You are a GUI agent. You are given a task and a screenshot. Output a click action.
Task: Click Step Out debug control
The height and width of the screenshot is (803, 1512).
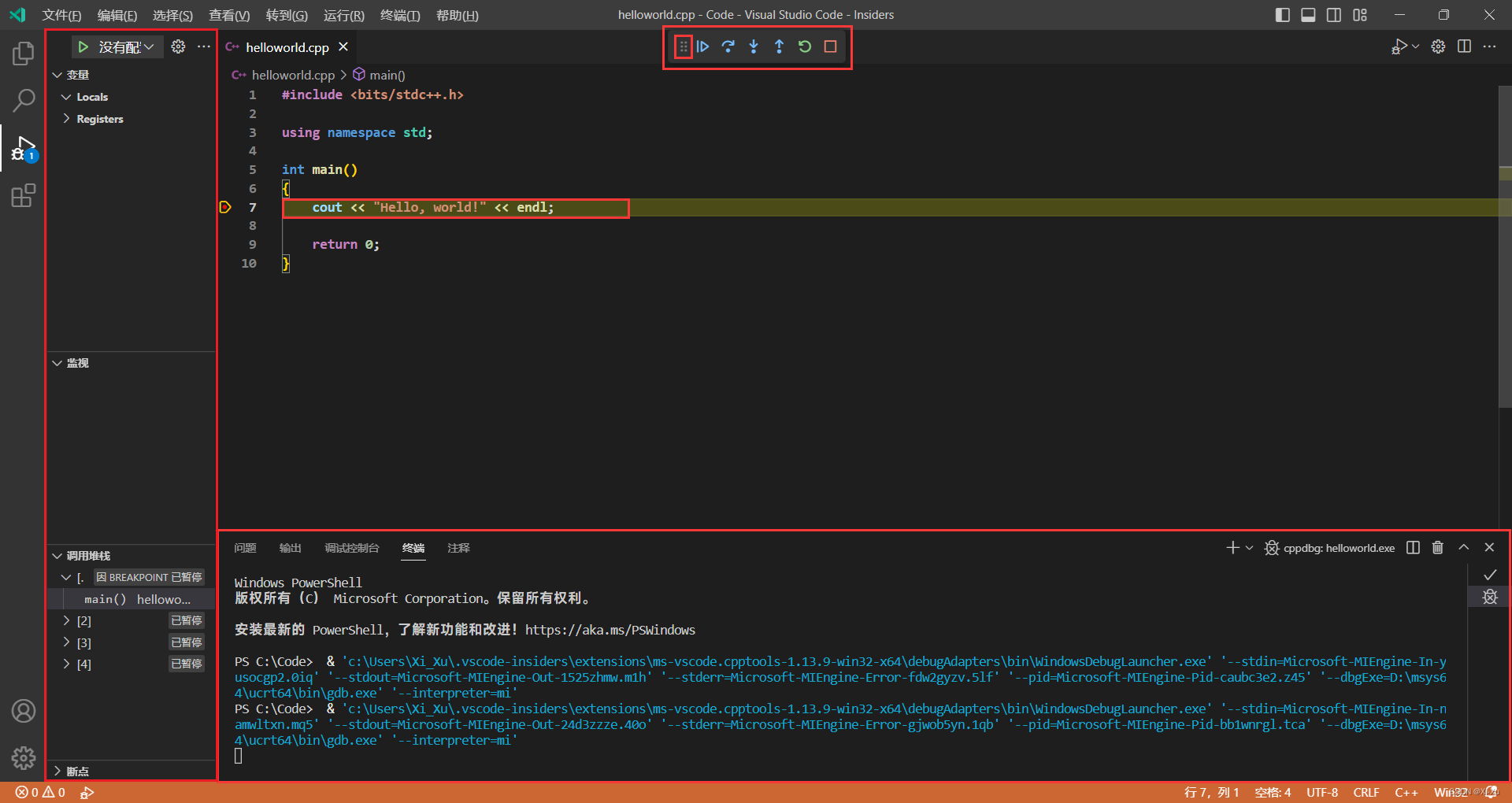point(779,46)
